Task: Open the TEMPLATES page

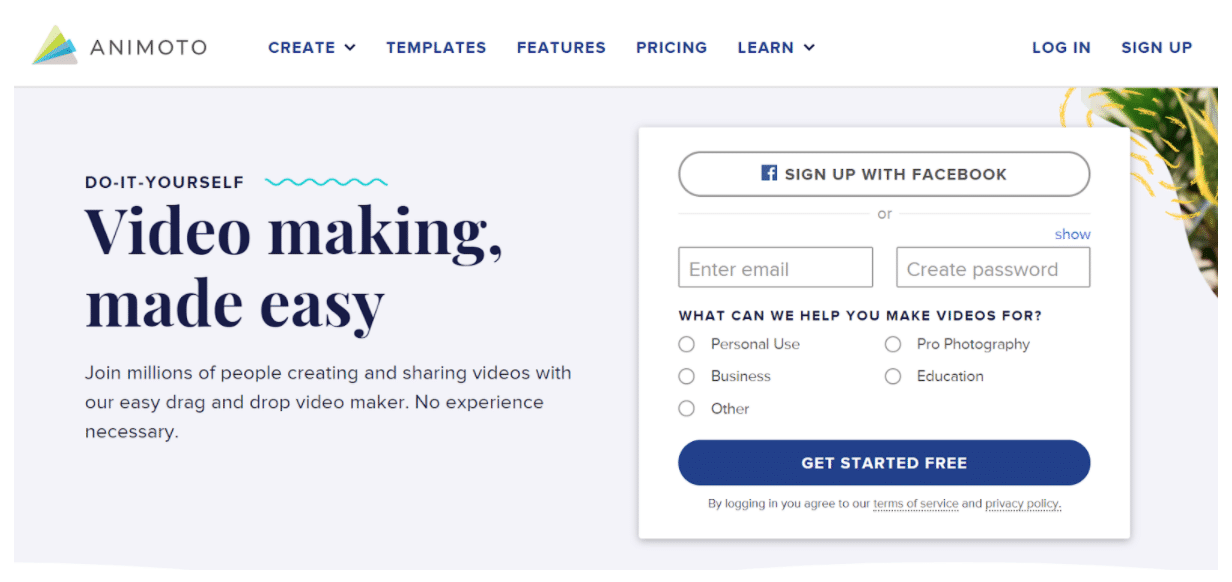Action: point(436,47)
